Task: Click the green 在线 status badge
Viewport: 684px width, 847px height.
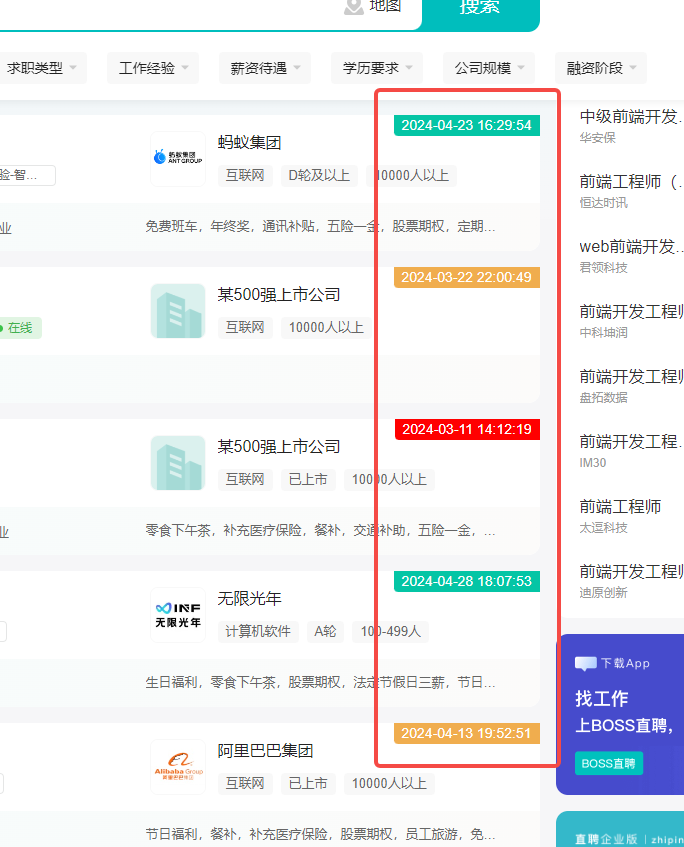Action: tap(19, 328)
